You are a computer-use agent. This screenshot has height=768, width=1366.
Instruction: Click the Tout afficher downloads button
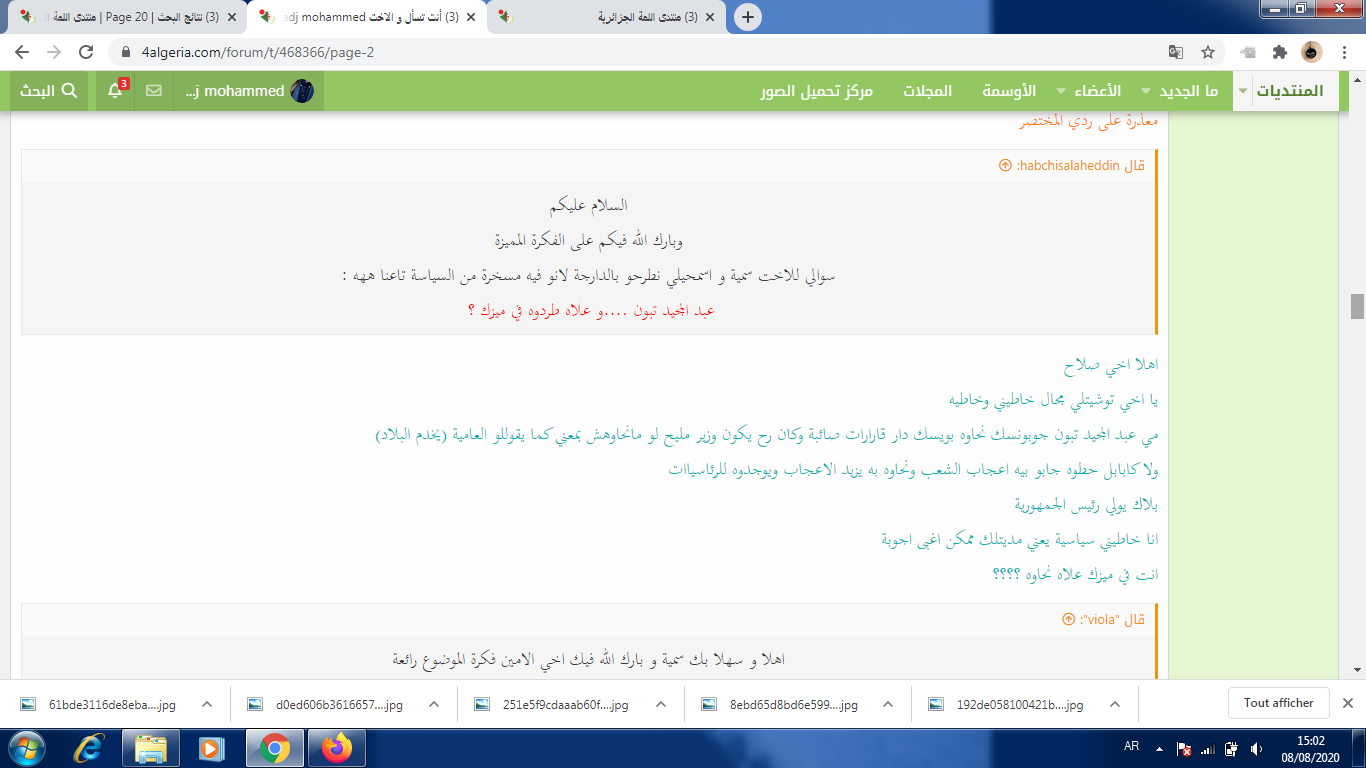point(1278,703)
